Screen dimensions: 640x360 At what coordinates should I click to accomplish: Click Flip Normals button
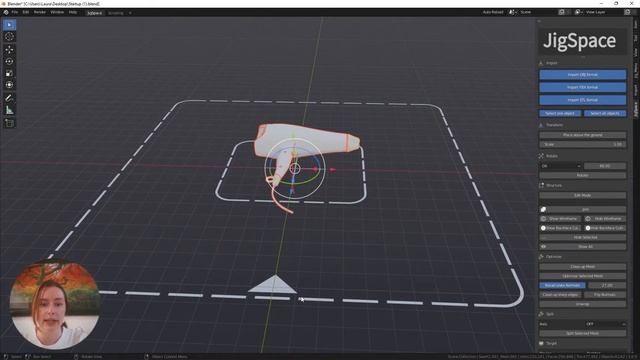coord(605,295)
